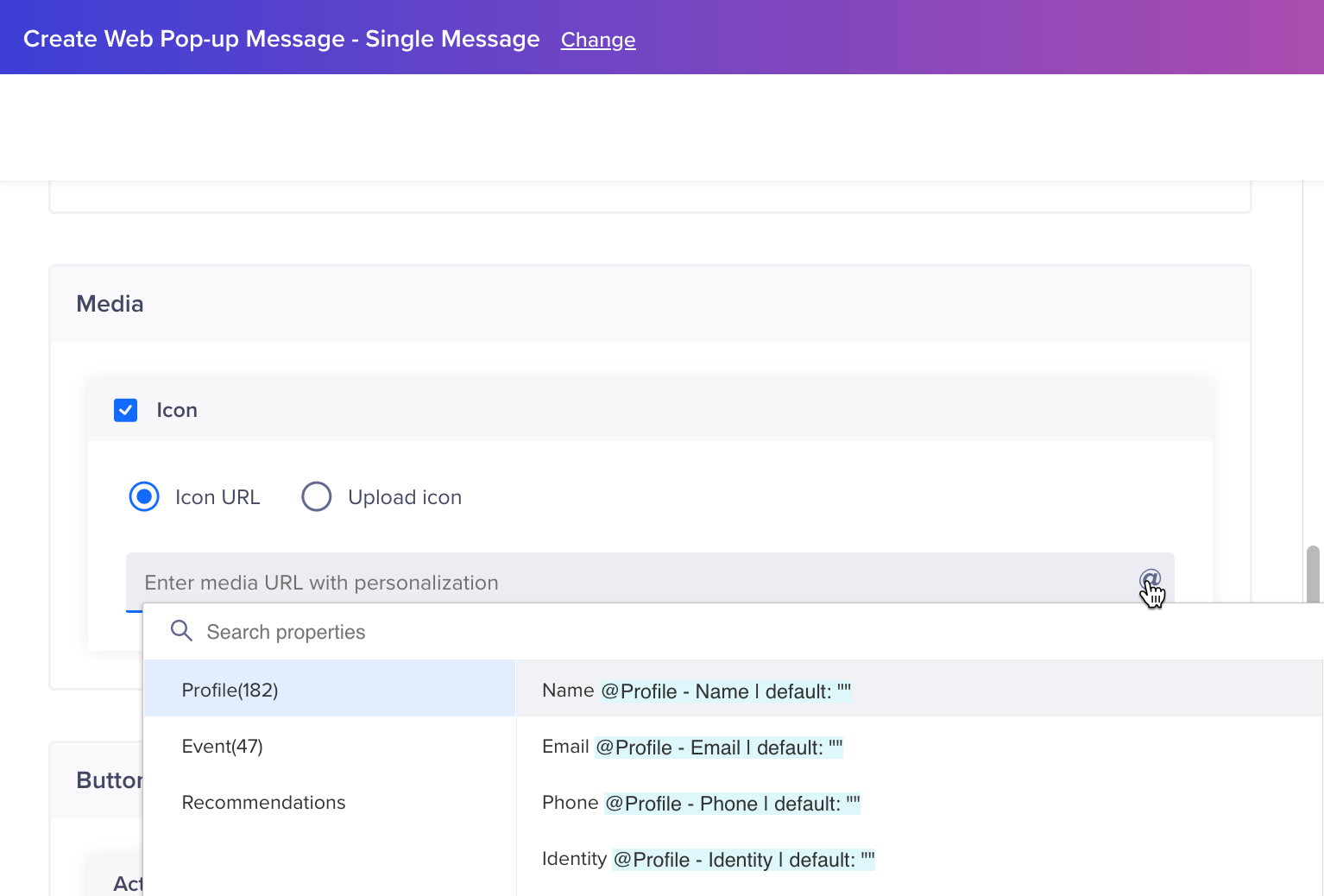Choose the Email profile property
Viewport: 1324px width, 896px height.
(x=919, y=747)
